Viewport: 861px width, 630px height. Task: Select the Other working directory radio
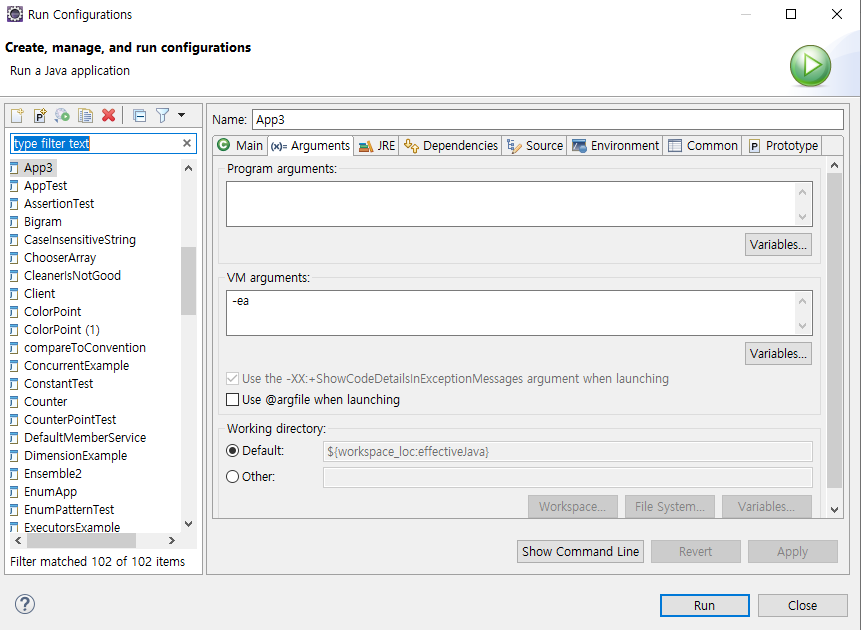[233, 476]
